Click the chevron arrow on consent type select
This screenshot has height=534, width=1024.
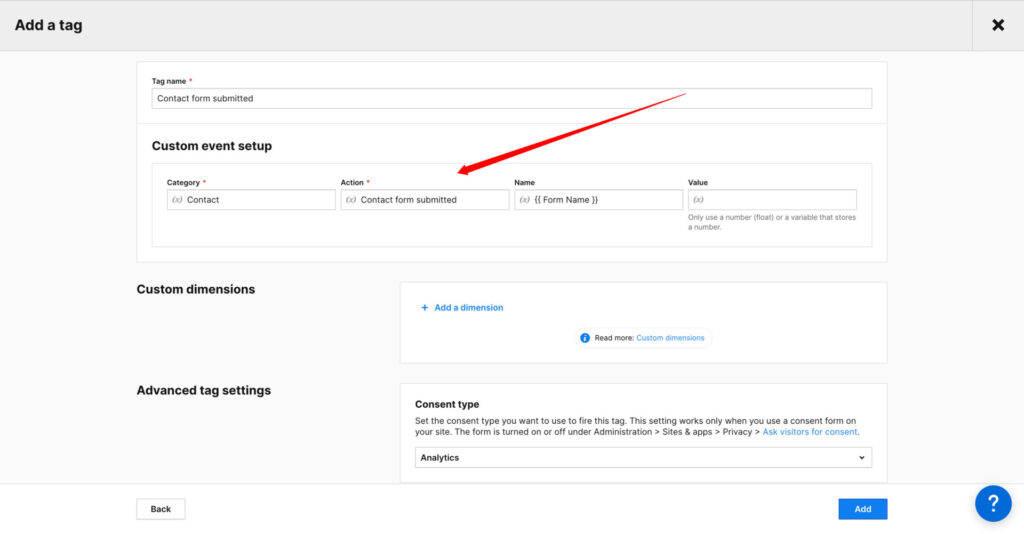tap(861, 458)
